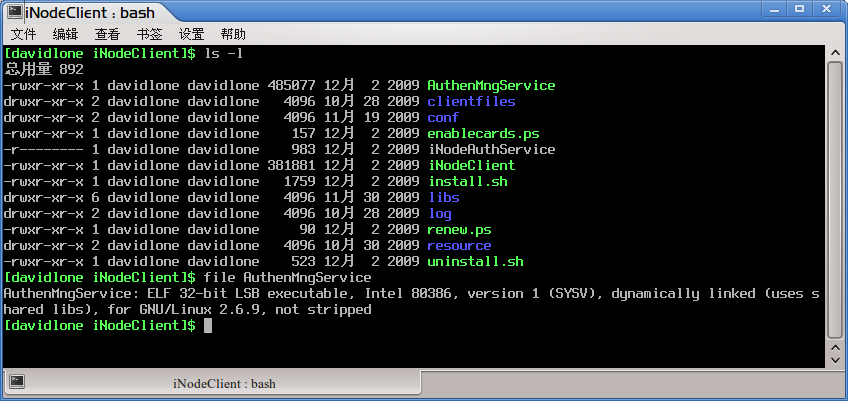
Task: Click the resource directory name
Action: point(459,246)
